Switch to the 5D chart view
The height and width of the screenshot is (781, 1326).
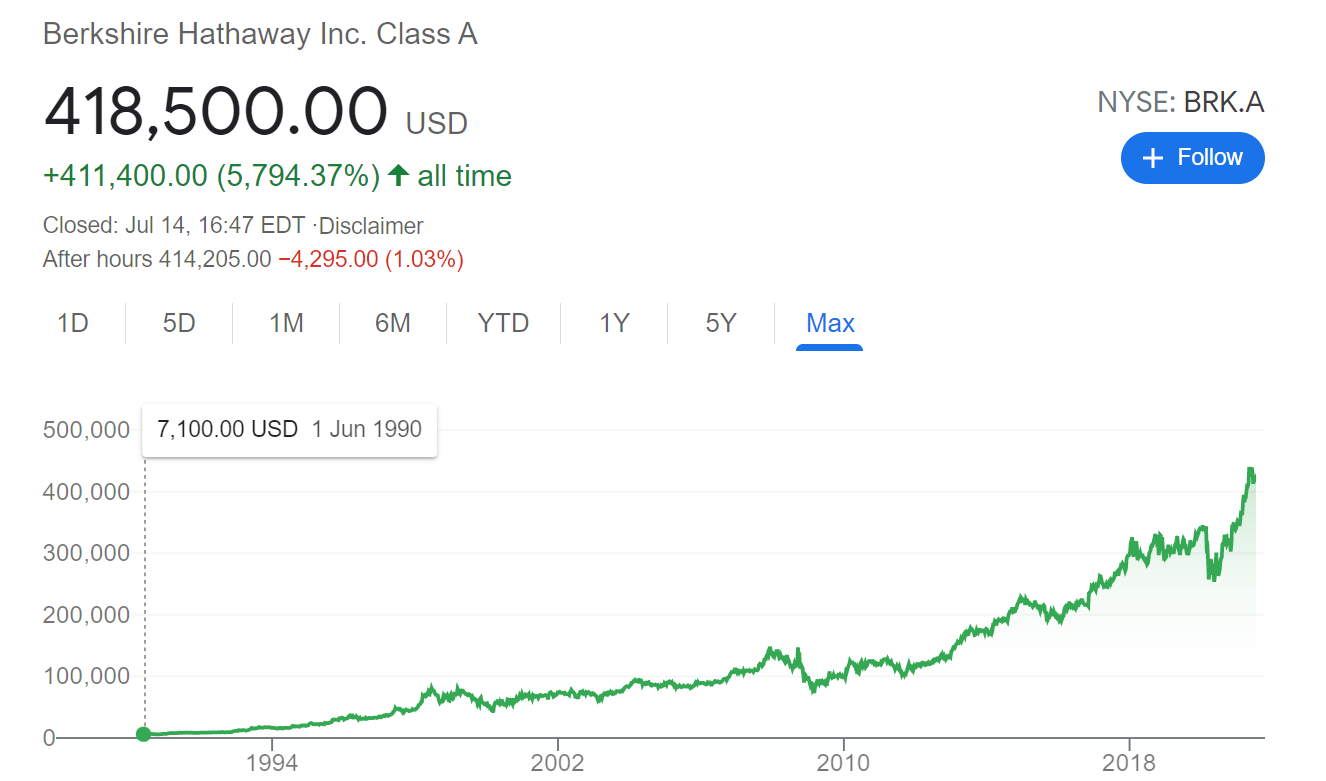[x=178, y=322]
